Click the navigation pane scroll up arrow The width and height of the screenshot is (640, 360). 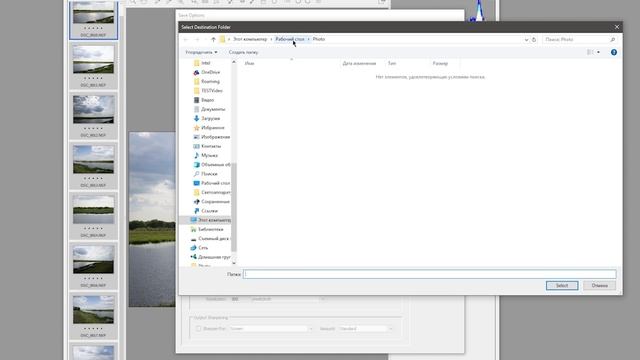[x=234, y=62]
